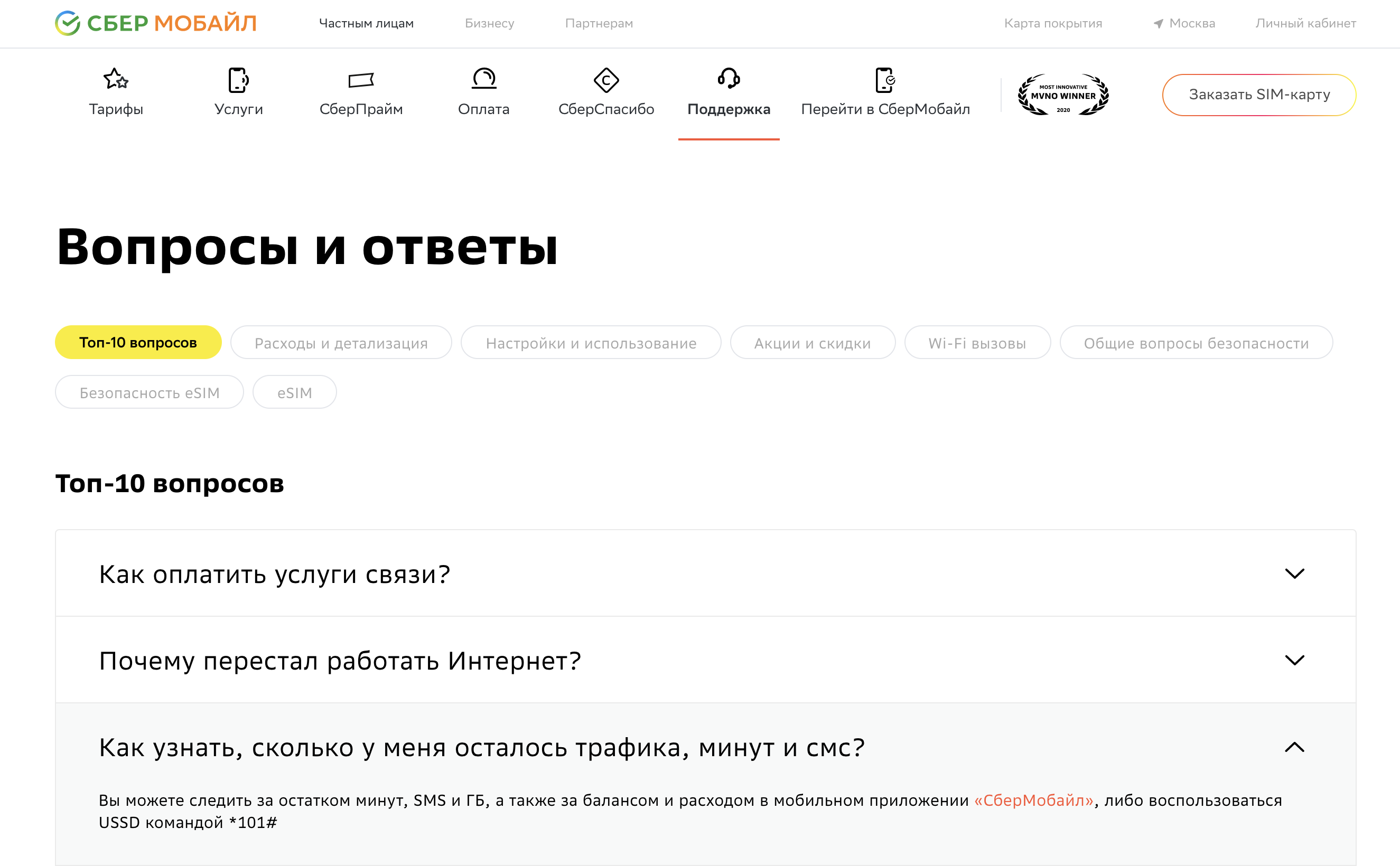The image size is (1400, 866).
Task: Click the Поддержка headphones icon
Action: [729, 80]
